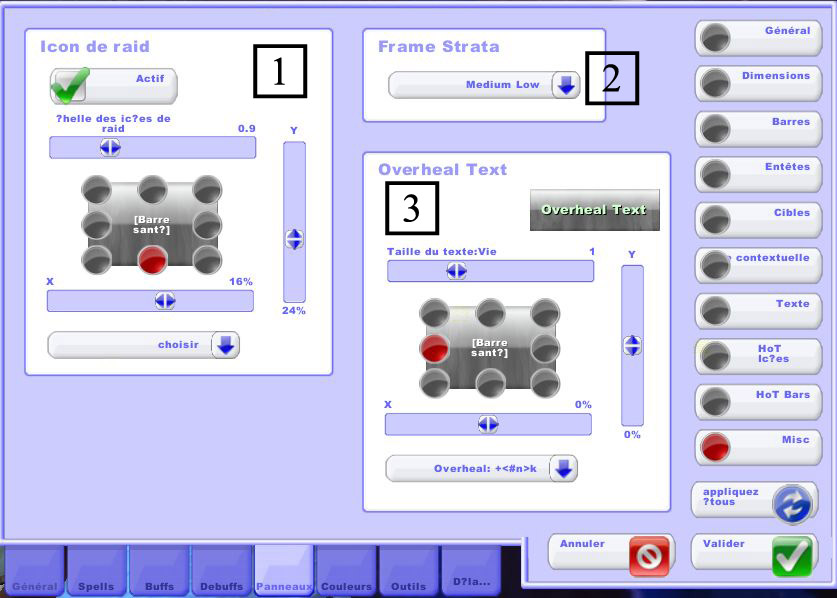Click [Barre sant?] preview in Icon de raid
Screen dimensions: 837x598
click(x=152, y=225)
